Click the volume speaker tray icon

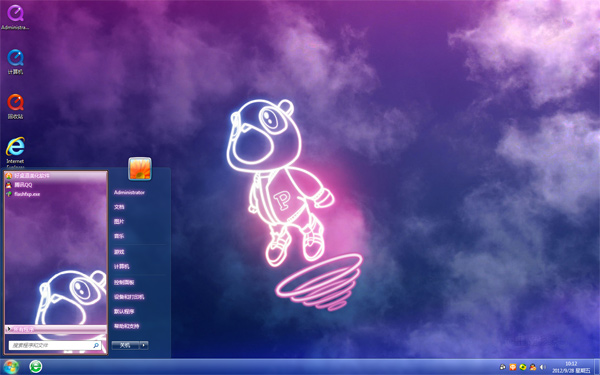[x=543, y=367]
